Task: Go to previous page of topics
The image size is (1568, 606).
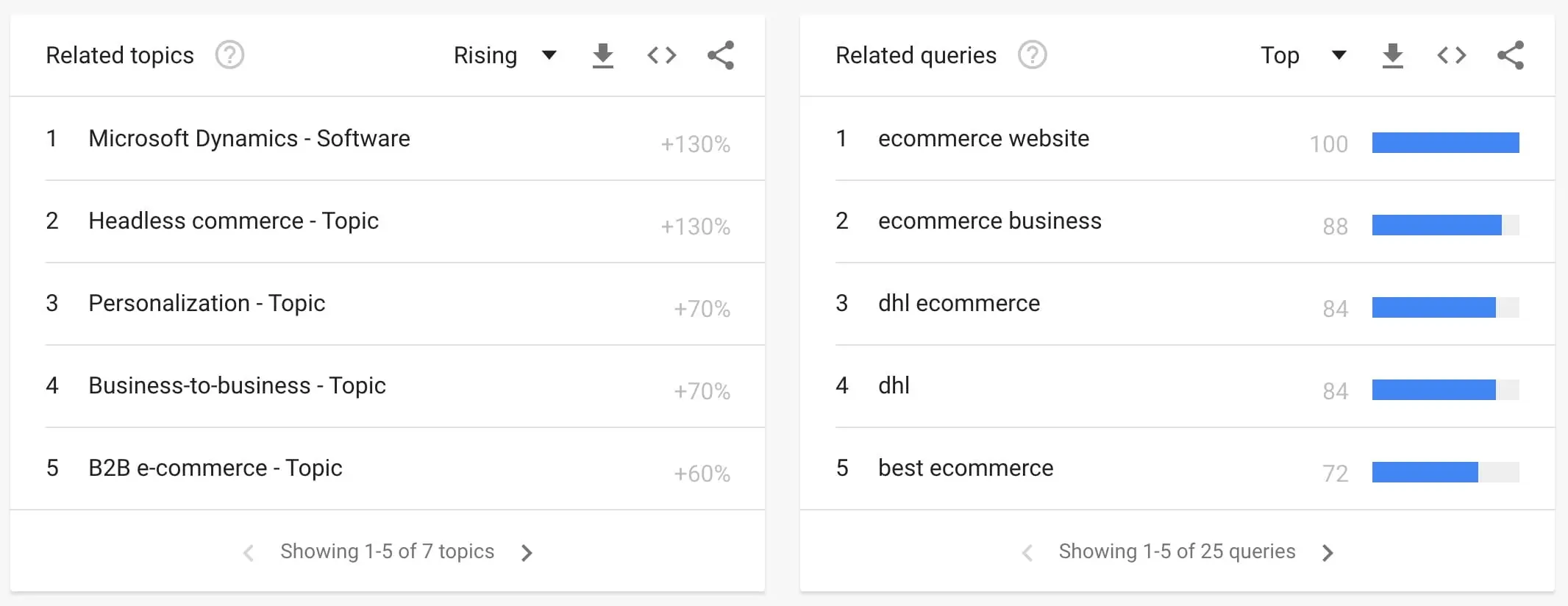Action: click(249, 552)
